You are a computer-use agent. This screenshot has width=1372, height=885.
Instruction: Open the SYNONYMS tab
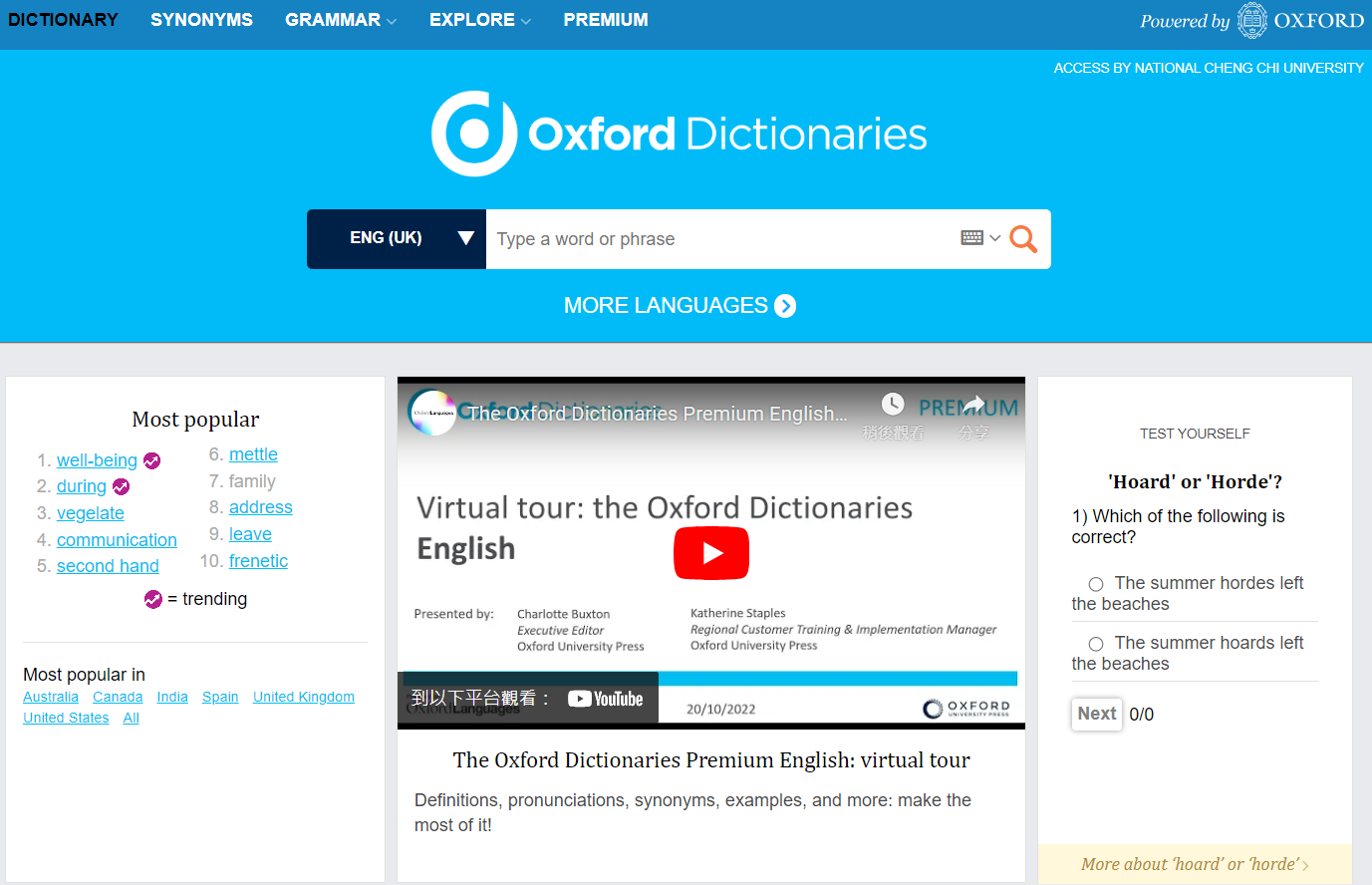click(201, 20)
